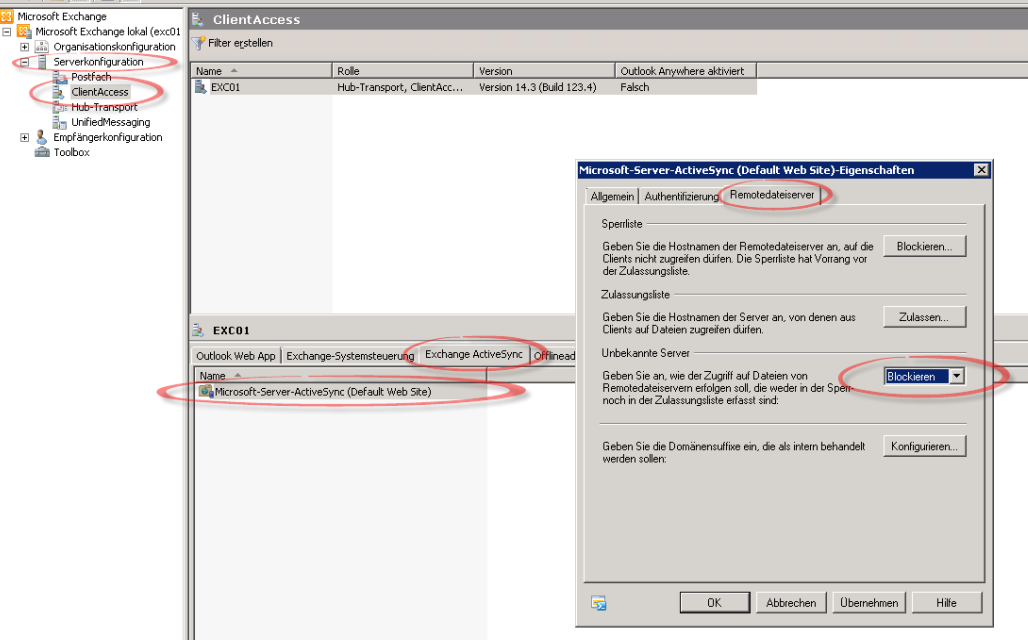1028x640 pixels.
Task: Expand the Organisationskonfiguration node
Action: (x=24, y=47)
